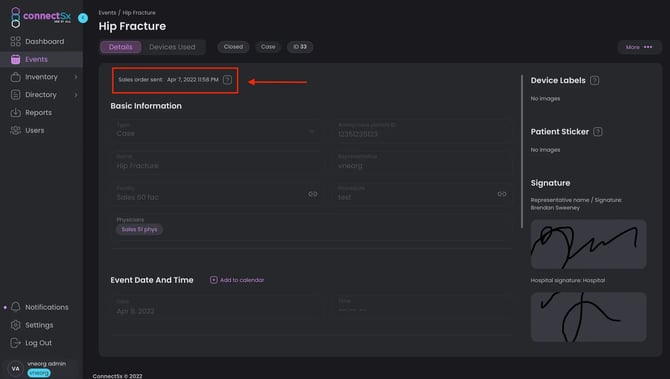Click the details panel vertical scrollbar
The image size is (670, 379).
tap(522, 151)
